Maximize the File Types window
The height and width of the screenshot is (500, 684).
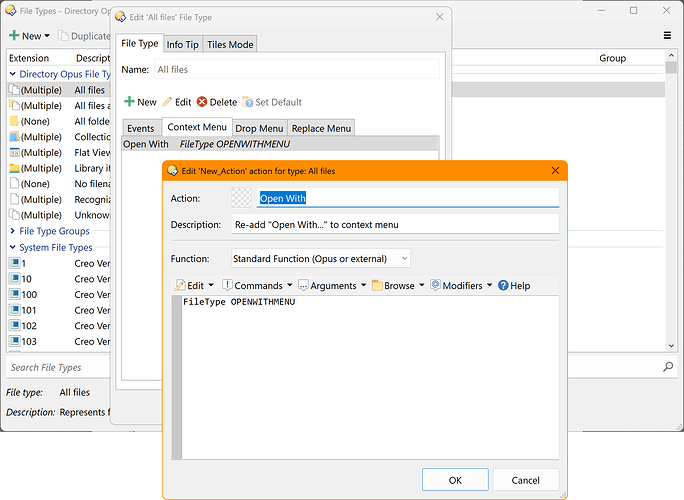pyautogui.click(x=633, y=10)
